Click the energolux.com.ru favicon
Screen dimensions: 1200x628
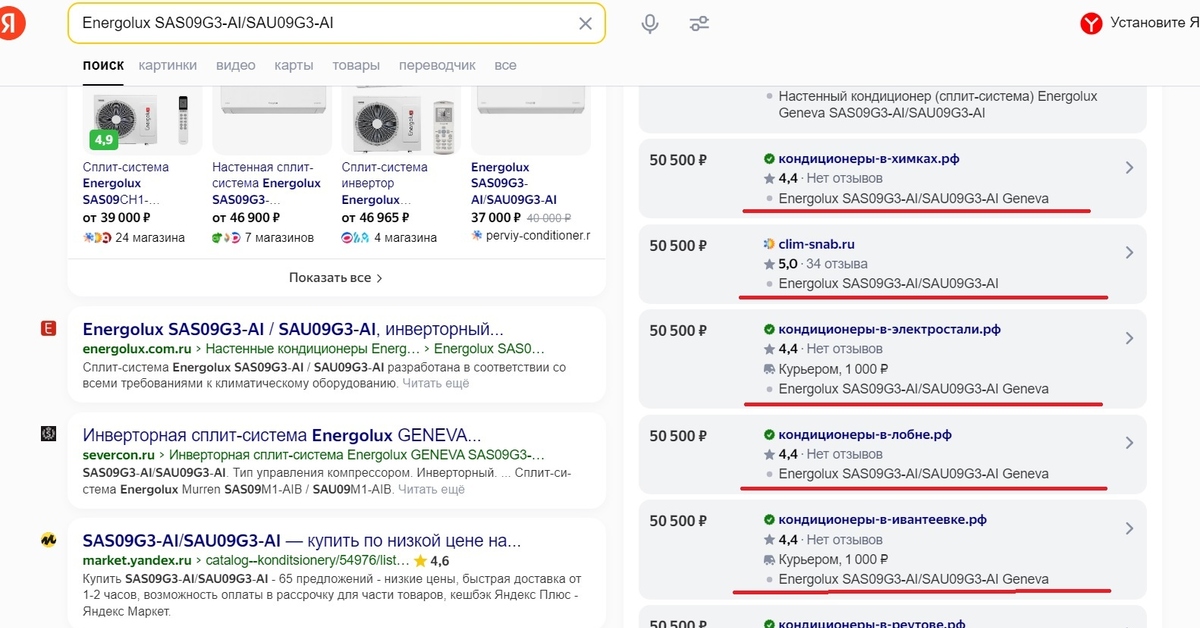[x=47, y=329]
